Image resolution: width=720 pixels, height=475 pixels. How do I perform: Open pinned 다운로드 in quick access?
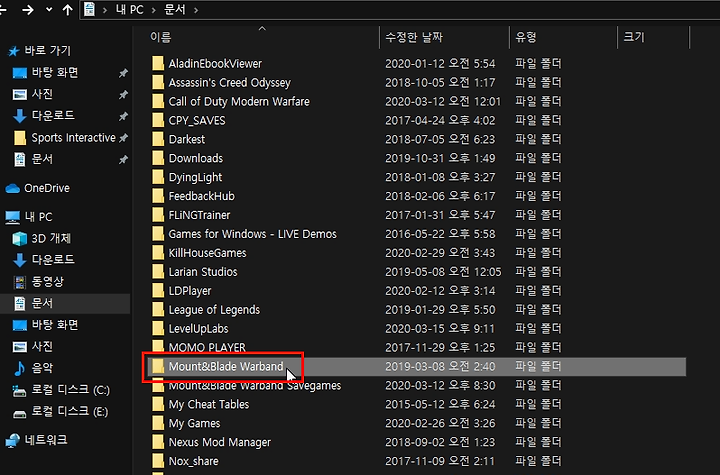[x=53, y=116]
